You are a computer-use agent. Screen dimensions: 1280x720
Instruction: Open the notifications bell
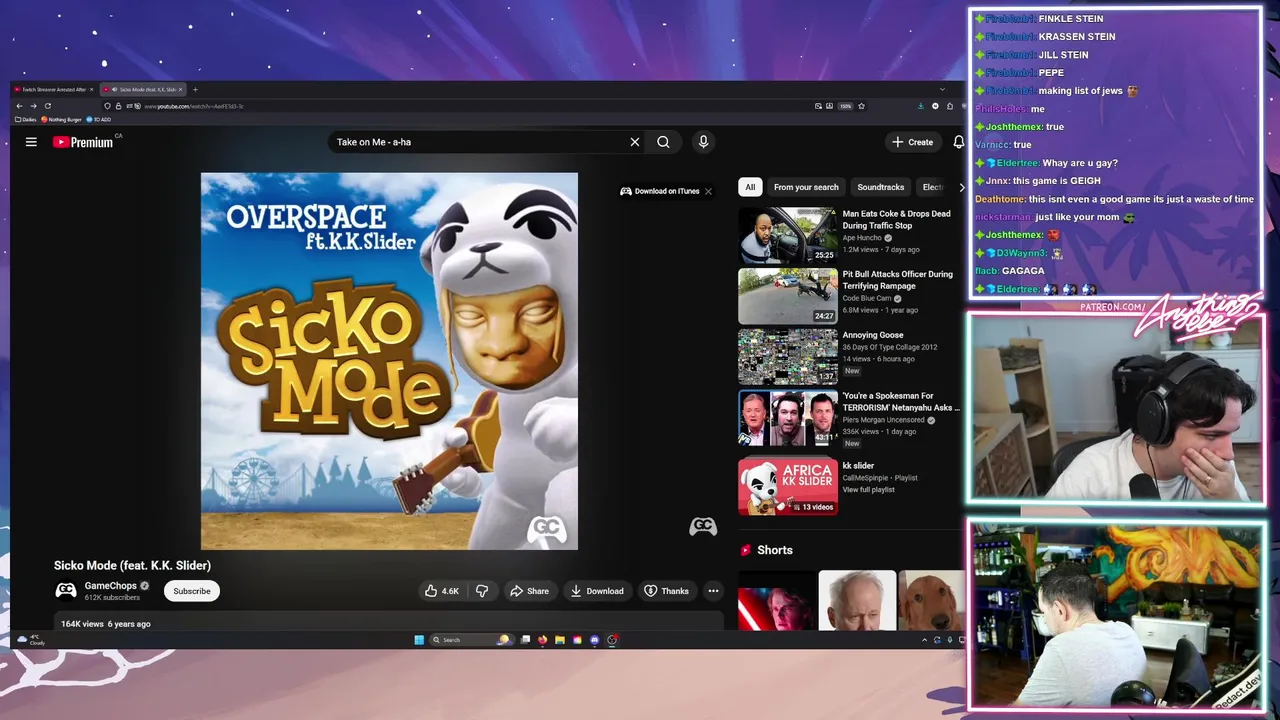pyautogui.click(x=958, y=142)
